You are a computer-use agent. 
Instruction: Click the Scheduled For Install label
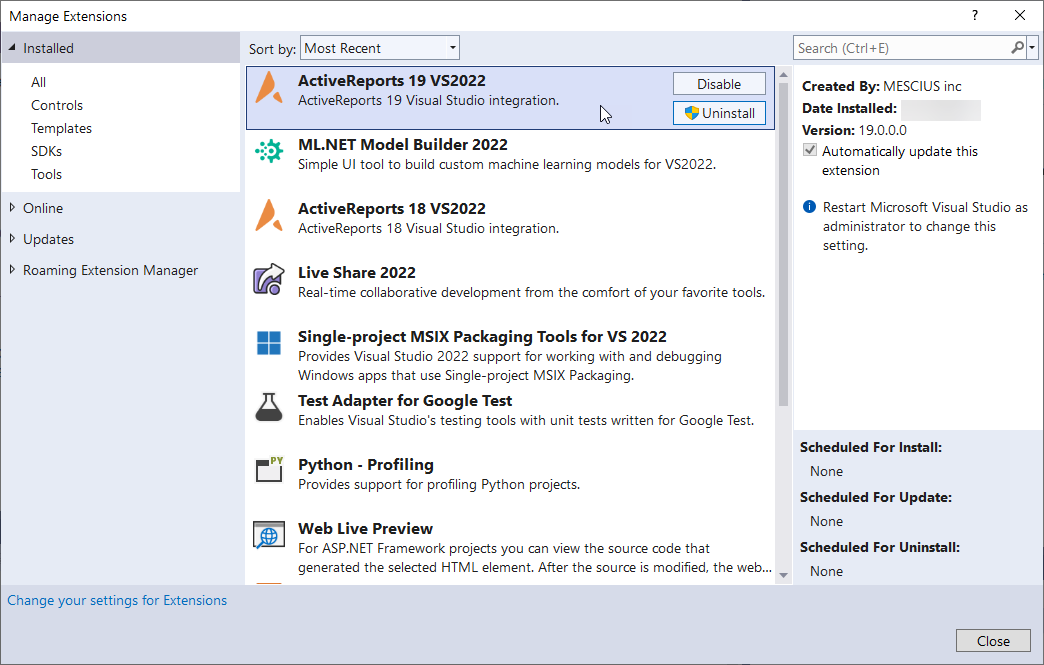[x=871, y=447]
